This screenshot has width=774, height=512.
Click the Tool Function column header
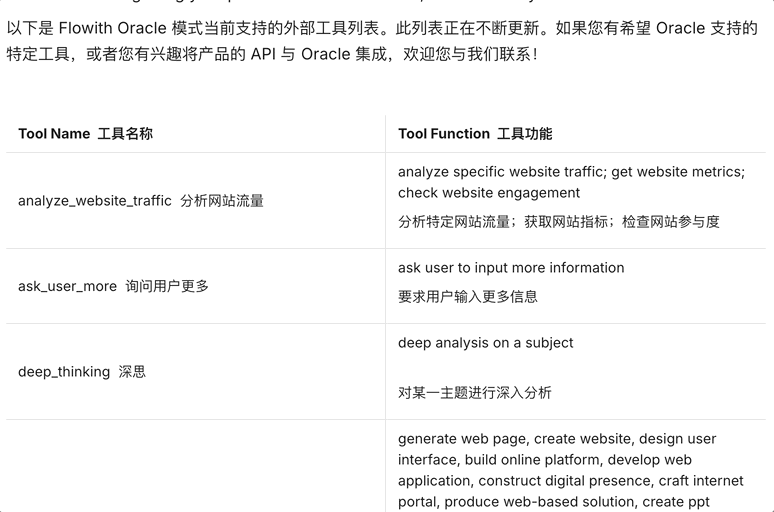click(x=475, y=134)
